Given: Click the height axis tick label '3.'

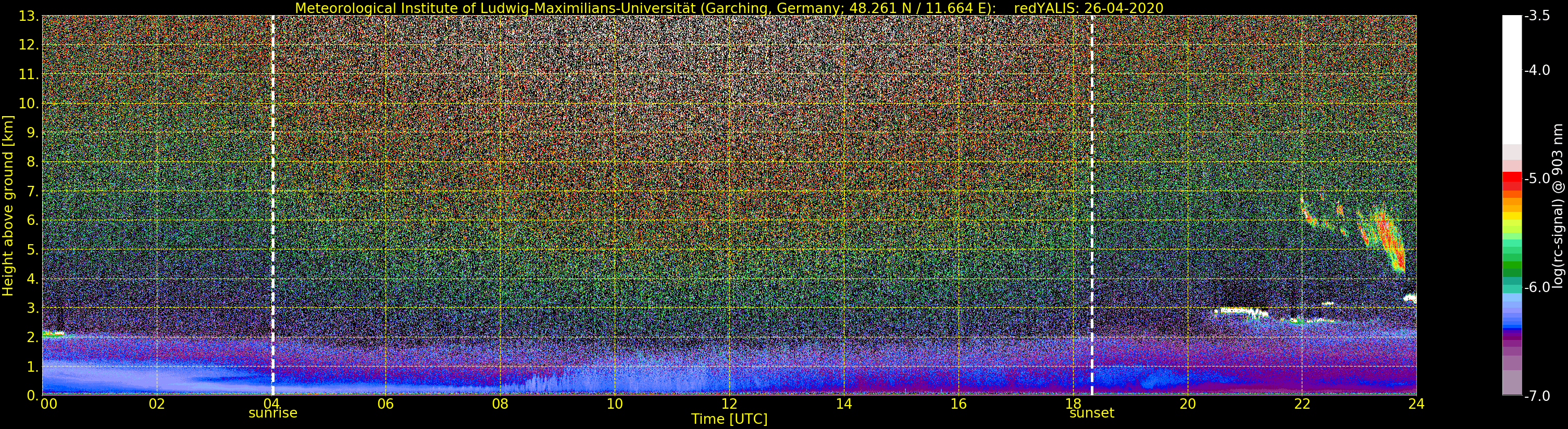Looking at the screenshot, I should (x=33, y=309).
